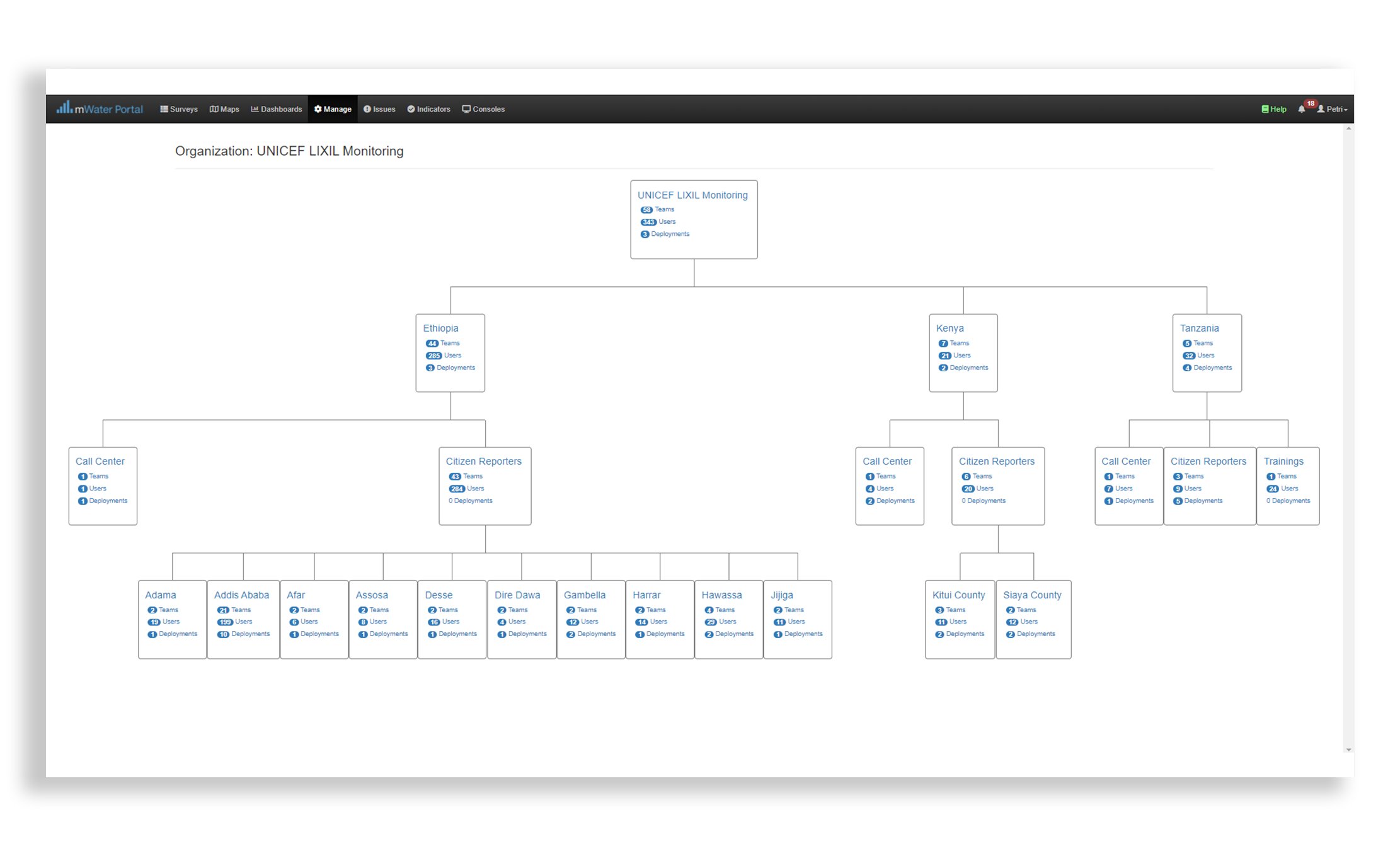This screenshot has width=1400, height=846.
Task: Open the Siaya County group
Action: click(1032, 594)
